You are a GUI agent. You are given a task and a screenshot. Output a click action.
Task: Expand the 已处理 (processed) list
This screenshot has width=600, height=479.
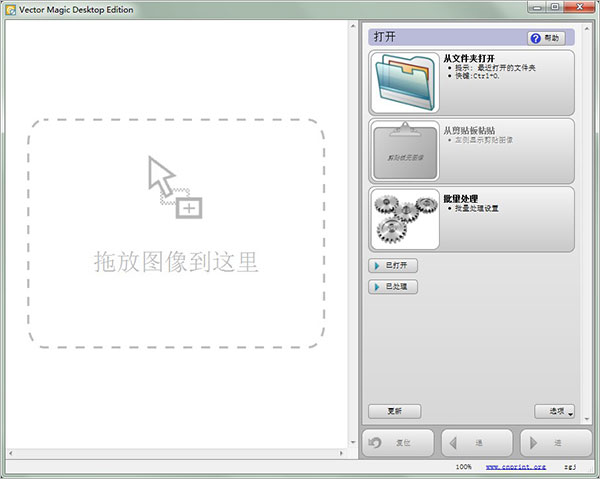[394, 287]
